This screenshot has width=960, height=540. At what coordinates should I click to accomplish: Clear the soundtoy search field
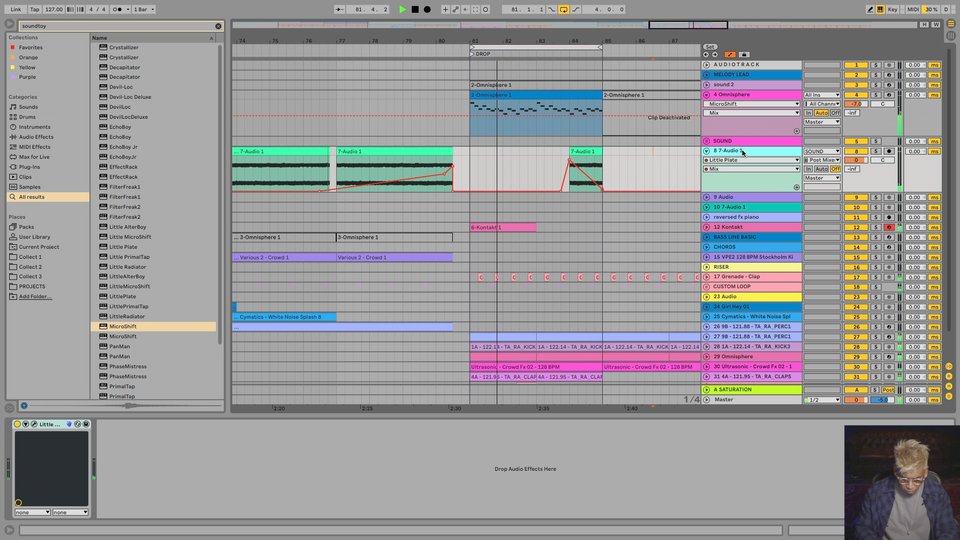click(x=218, y=26)
